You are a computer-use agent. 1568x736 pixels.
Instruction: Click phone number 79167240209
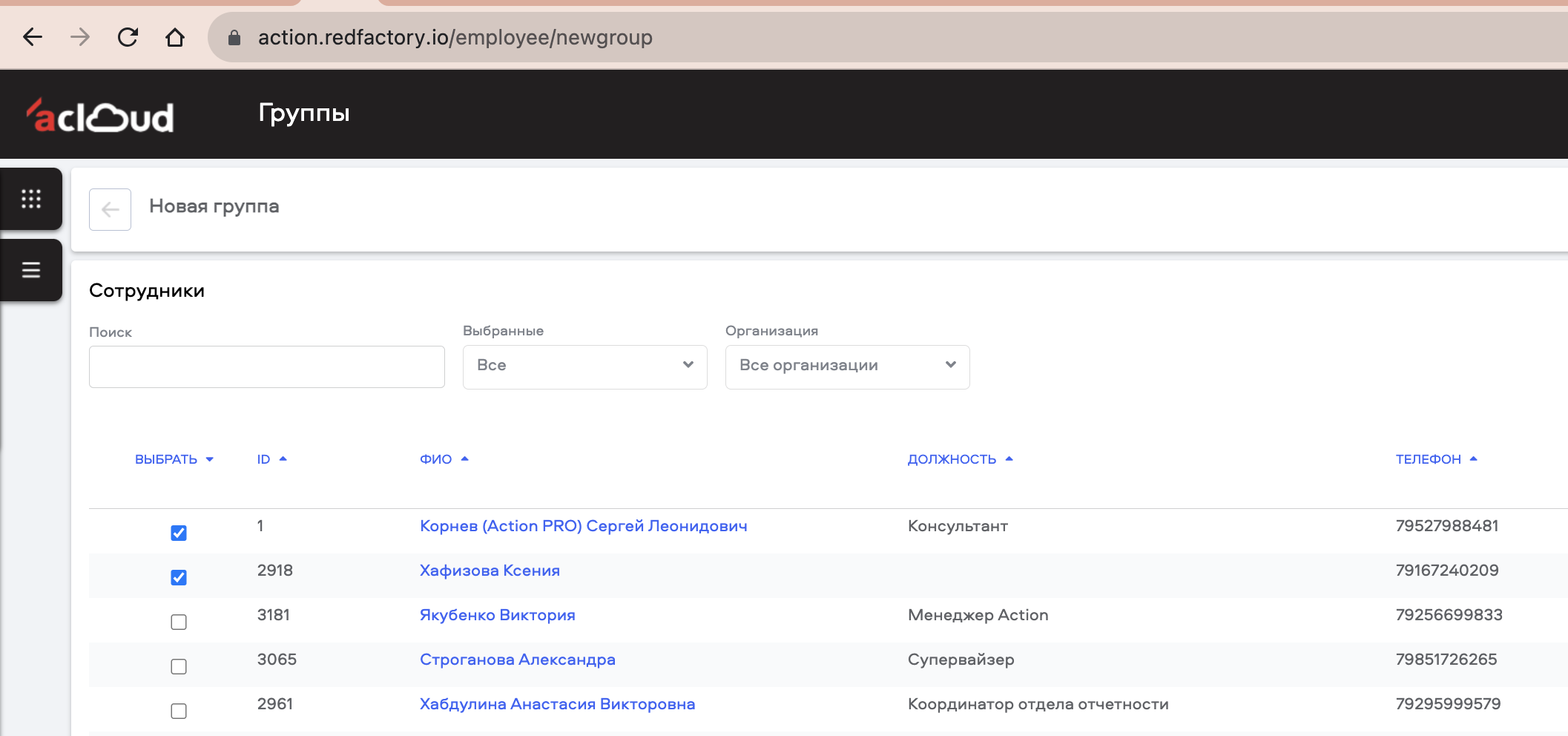(x=1447, y=571)
